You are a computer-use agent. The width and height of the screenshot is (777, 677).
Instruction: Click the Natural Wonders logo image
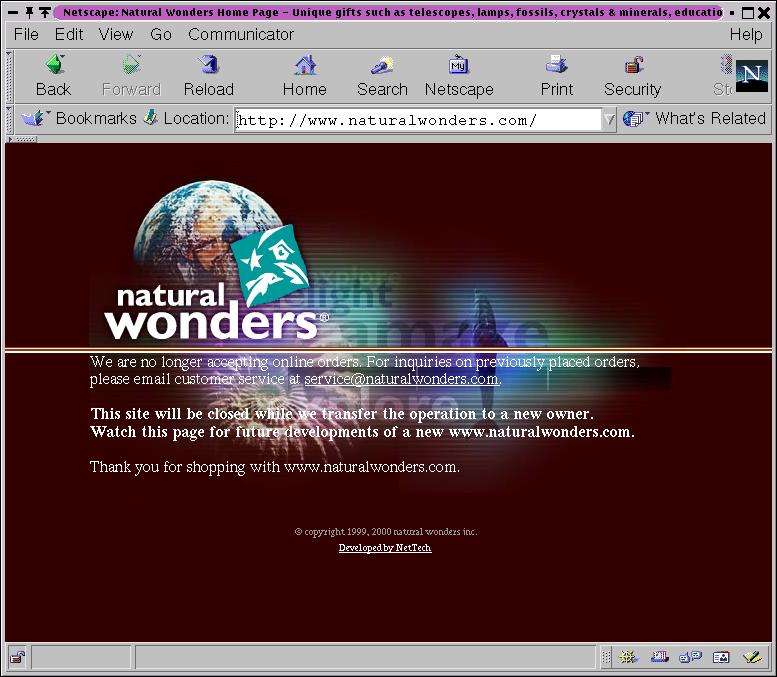click(216, 262)
